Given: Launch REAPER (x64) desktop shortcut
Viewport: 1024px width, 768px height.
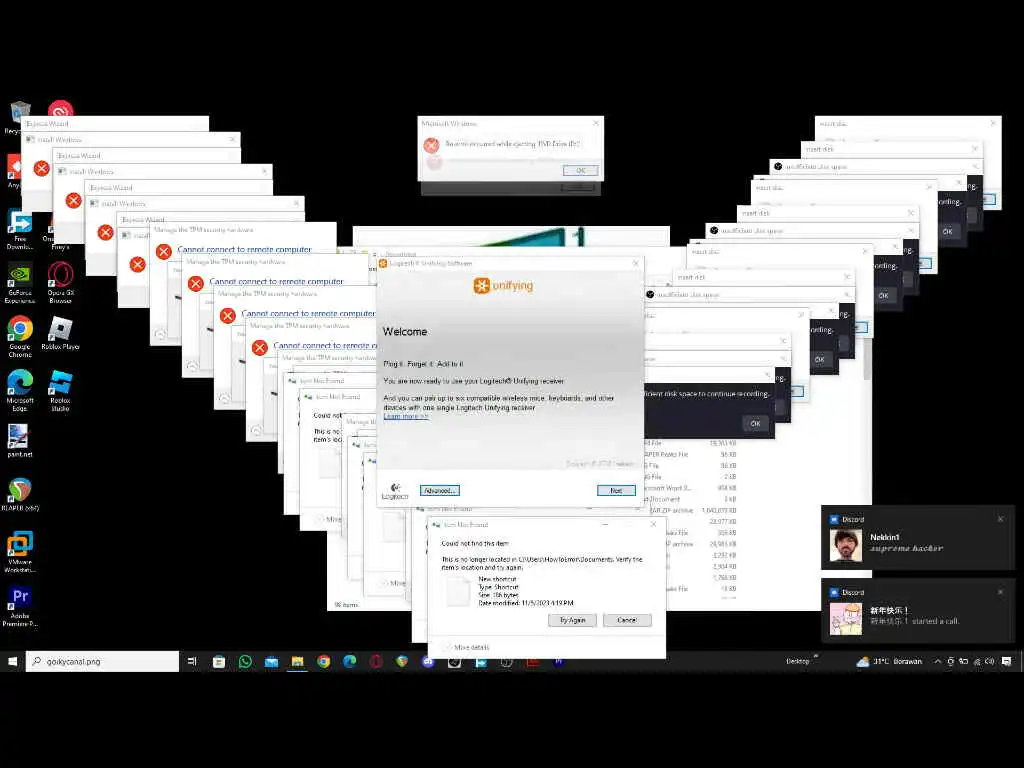Looking at the screenshot, I should 20,494.
